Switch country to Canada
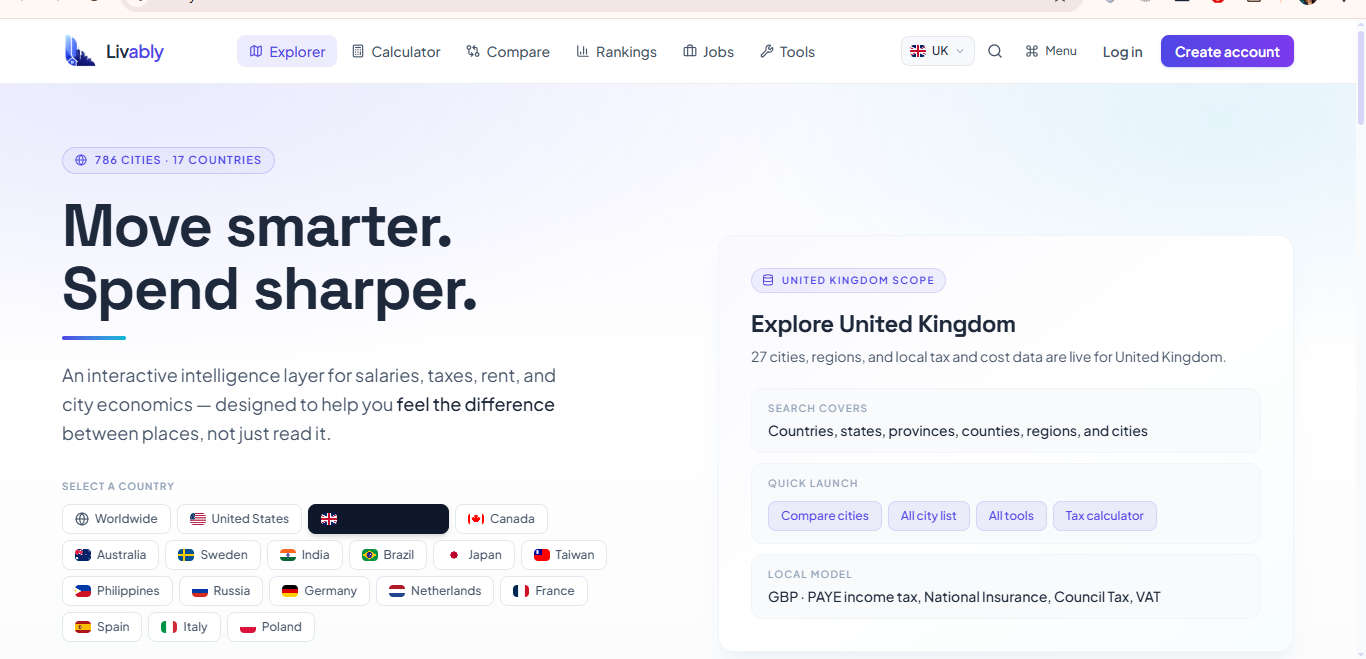 501,519
